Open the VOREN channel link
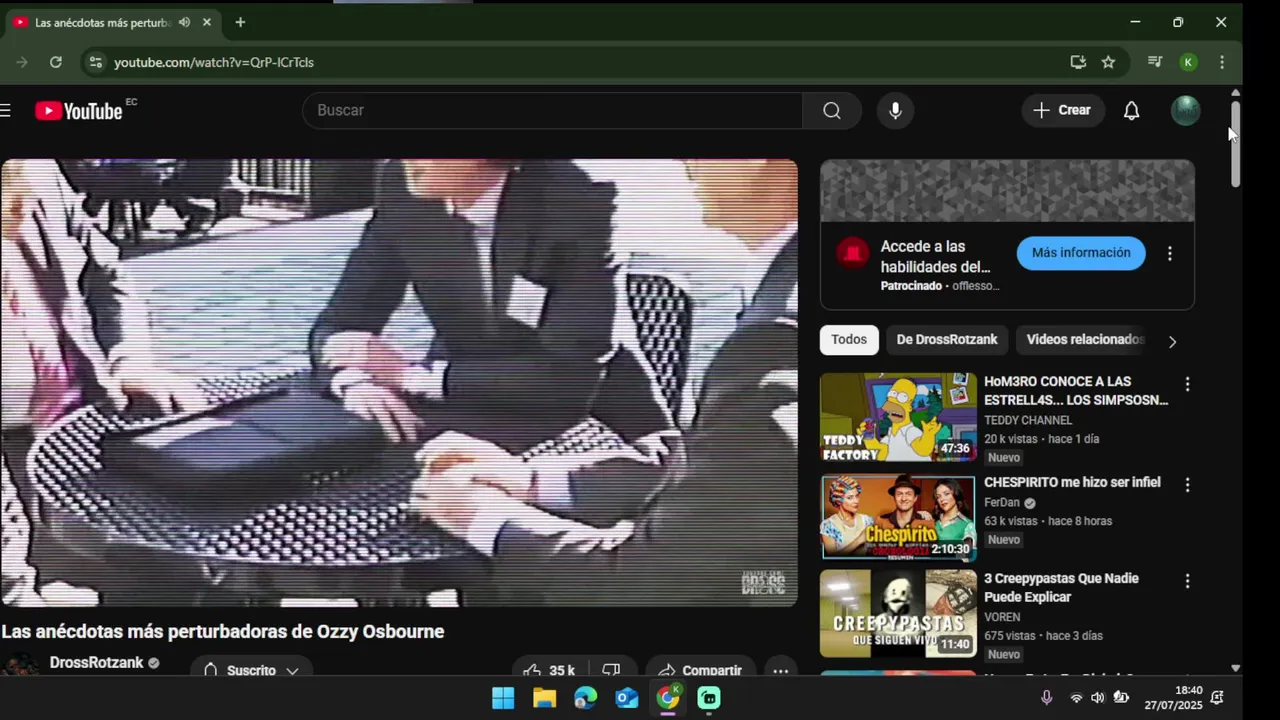1280x720 pixels. [1002, 617]
